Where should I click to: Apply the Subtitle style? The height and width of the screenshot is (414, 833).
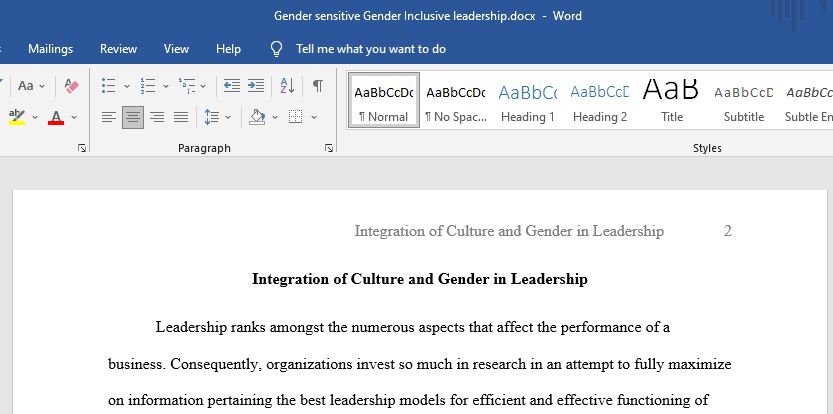click(744, 100)
